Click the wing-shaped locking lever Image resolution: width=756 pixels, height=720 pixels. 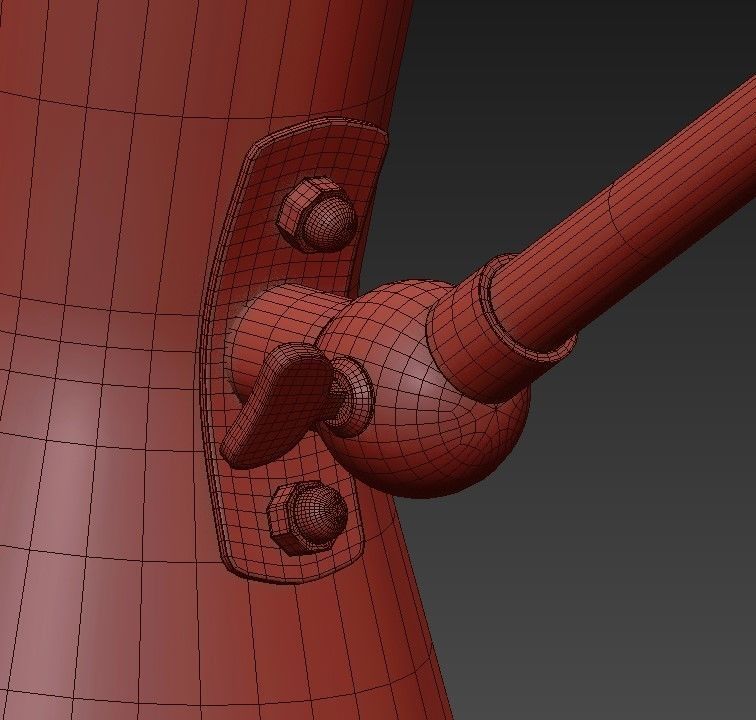277,406
